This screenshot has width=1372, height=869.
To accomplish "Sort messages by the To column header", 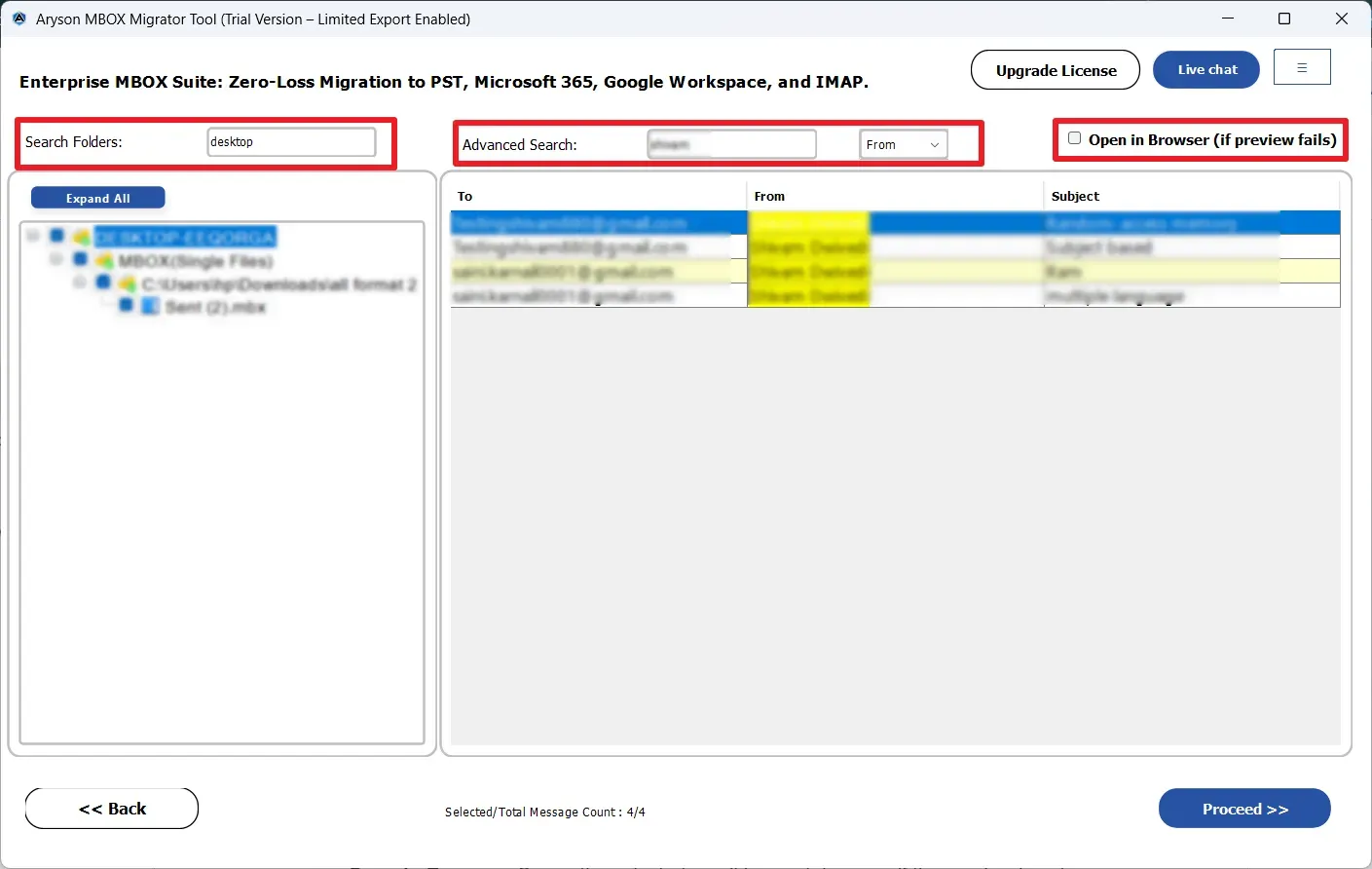I will (598, 196).
